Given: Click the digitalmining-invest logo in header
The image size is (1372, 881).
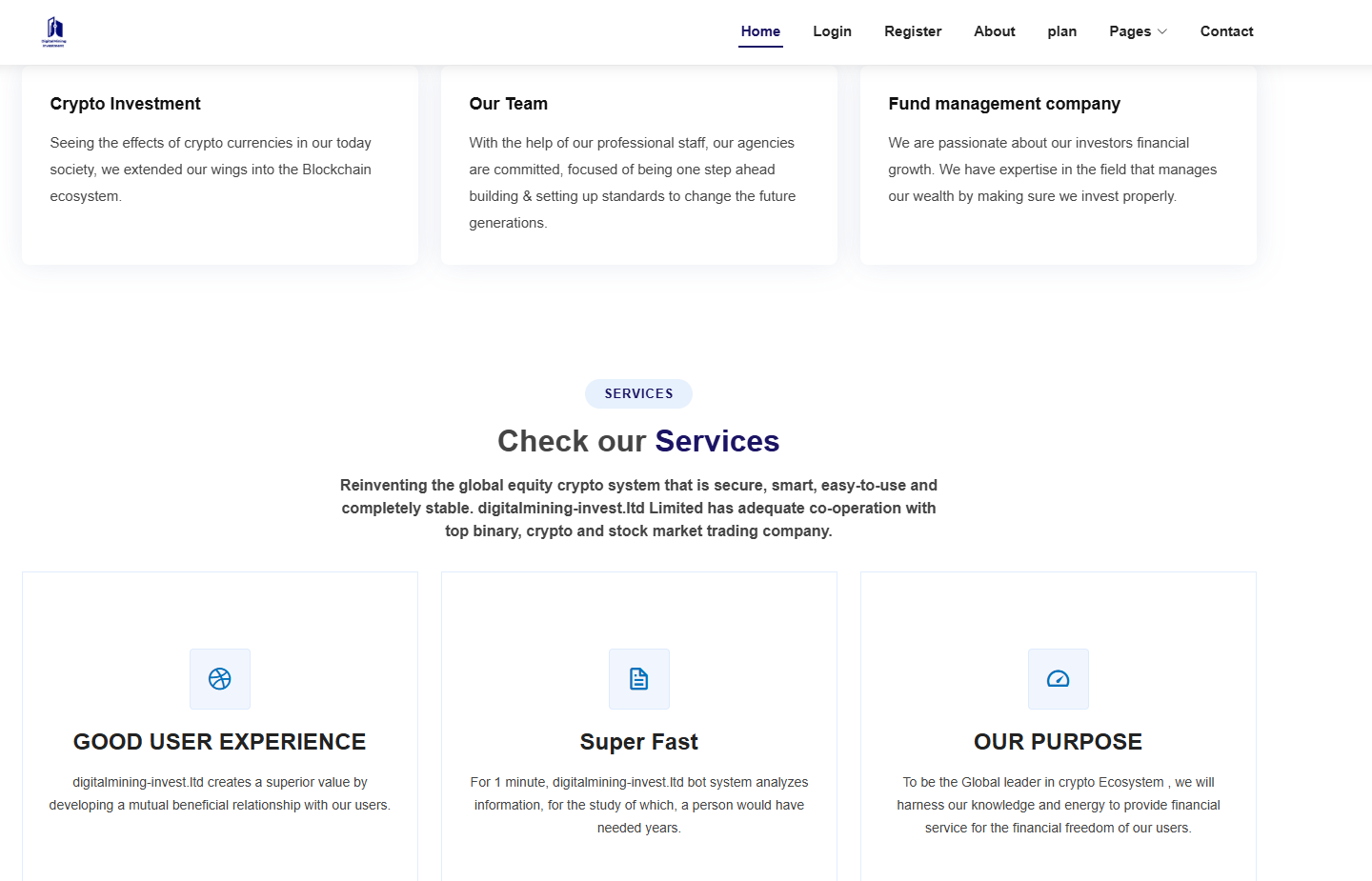Looking at the screenshot, I should pos(54,31).
